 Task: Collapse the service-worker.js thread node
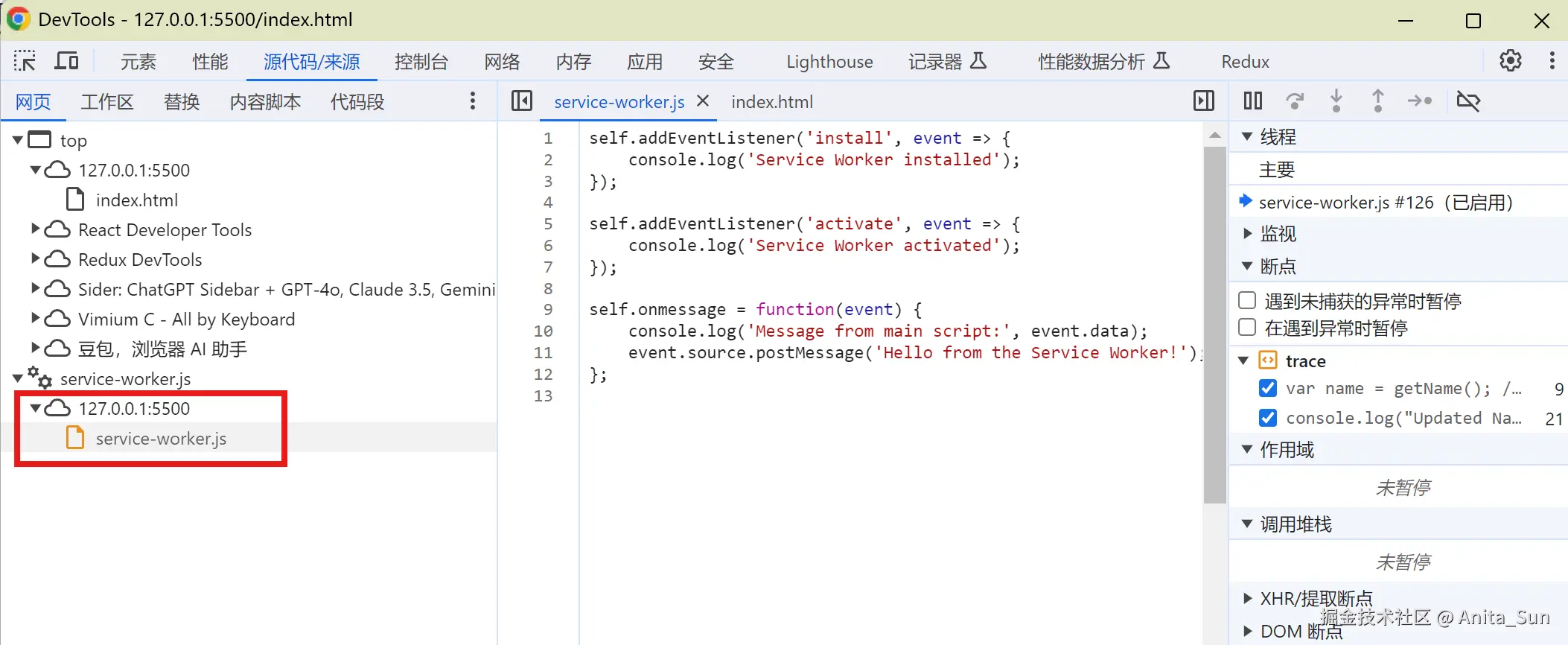pos(18,378)
